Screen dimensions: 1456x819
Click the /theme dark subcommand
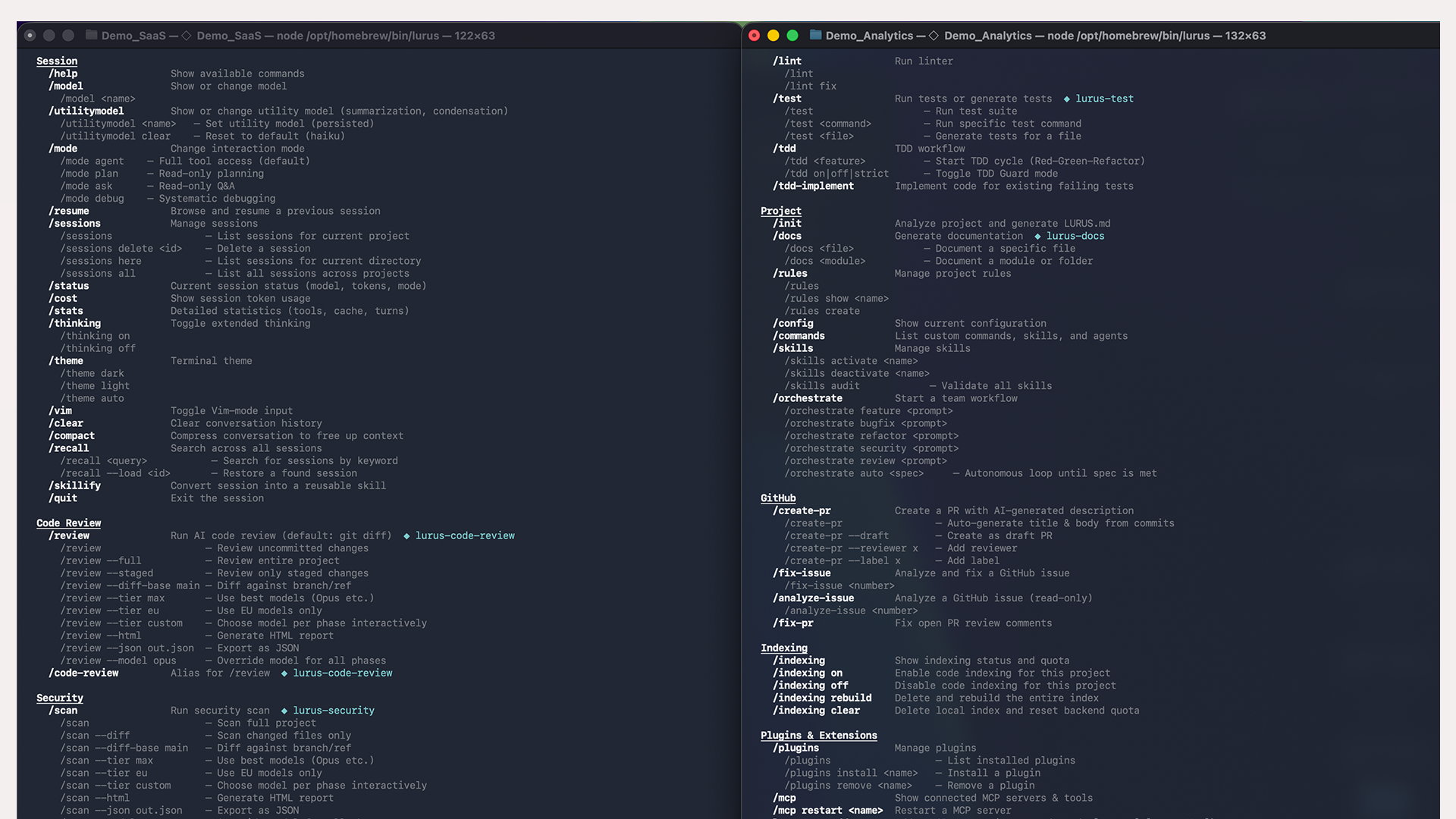click(92, 374)
